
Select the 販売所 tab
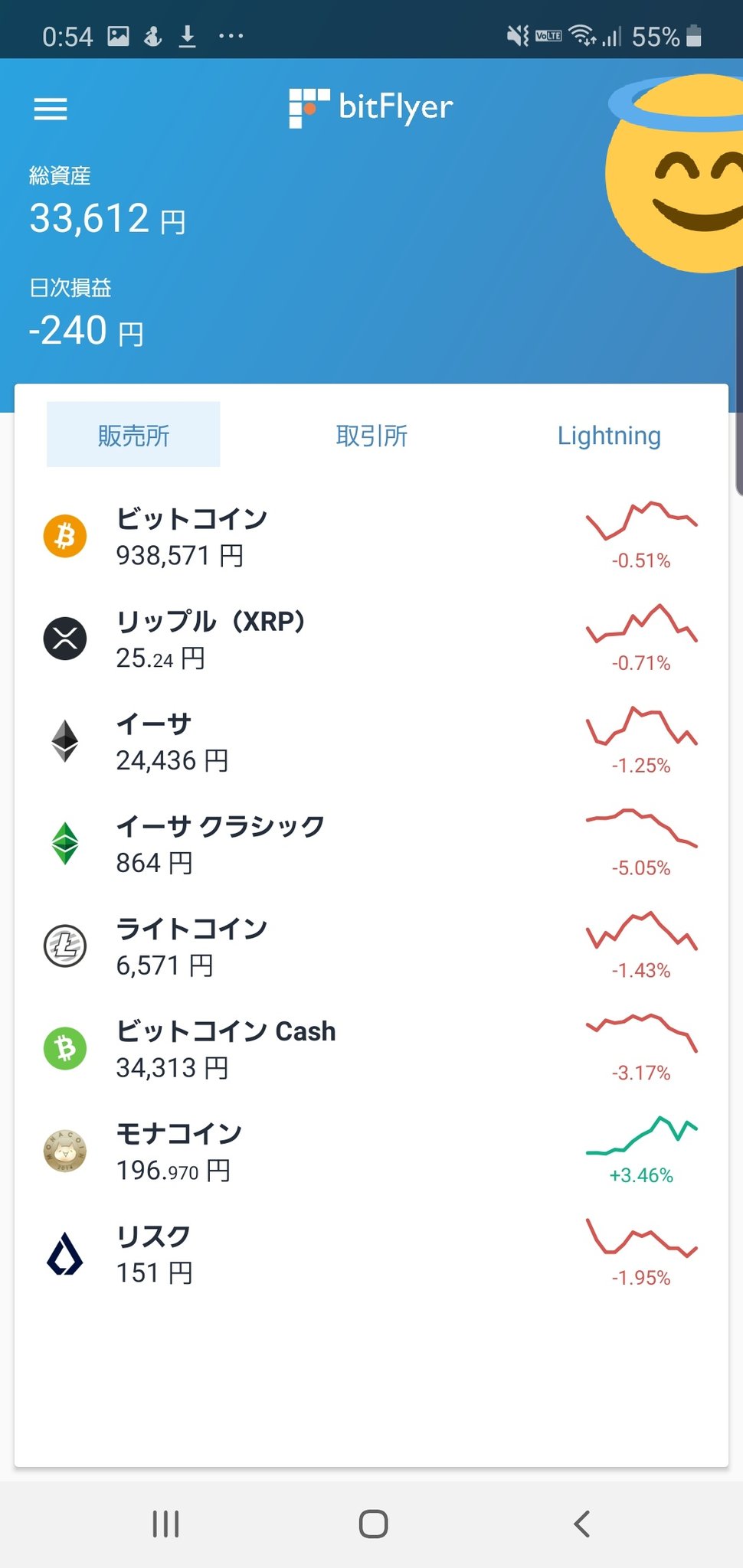[133, 435]
